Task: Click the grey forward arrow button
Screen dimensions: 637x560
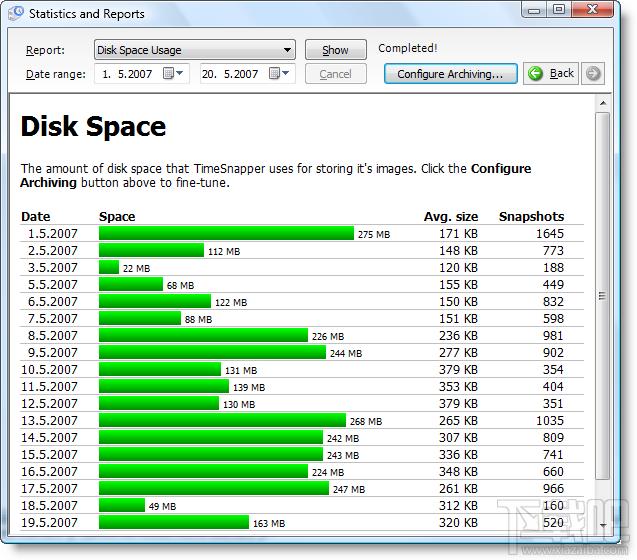Action: pyautogui.click(x=593, y=74)
